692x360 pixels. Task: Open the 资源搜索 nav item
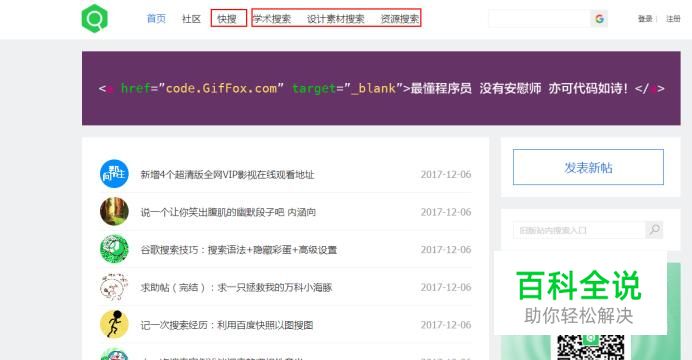click(x=400, y=19)
